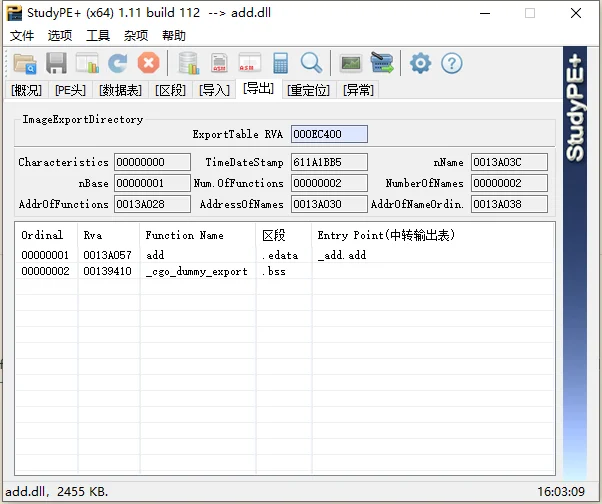Open the calculator tool icon
This screenshot has height=504, width=602.
pyautogui.click(x=280, y=63)
